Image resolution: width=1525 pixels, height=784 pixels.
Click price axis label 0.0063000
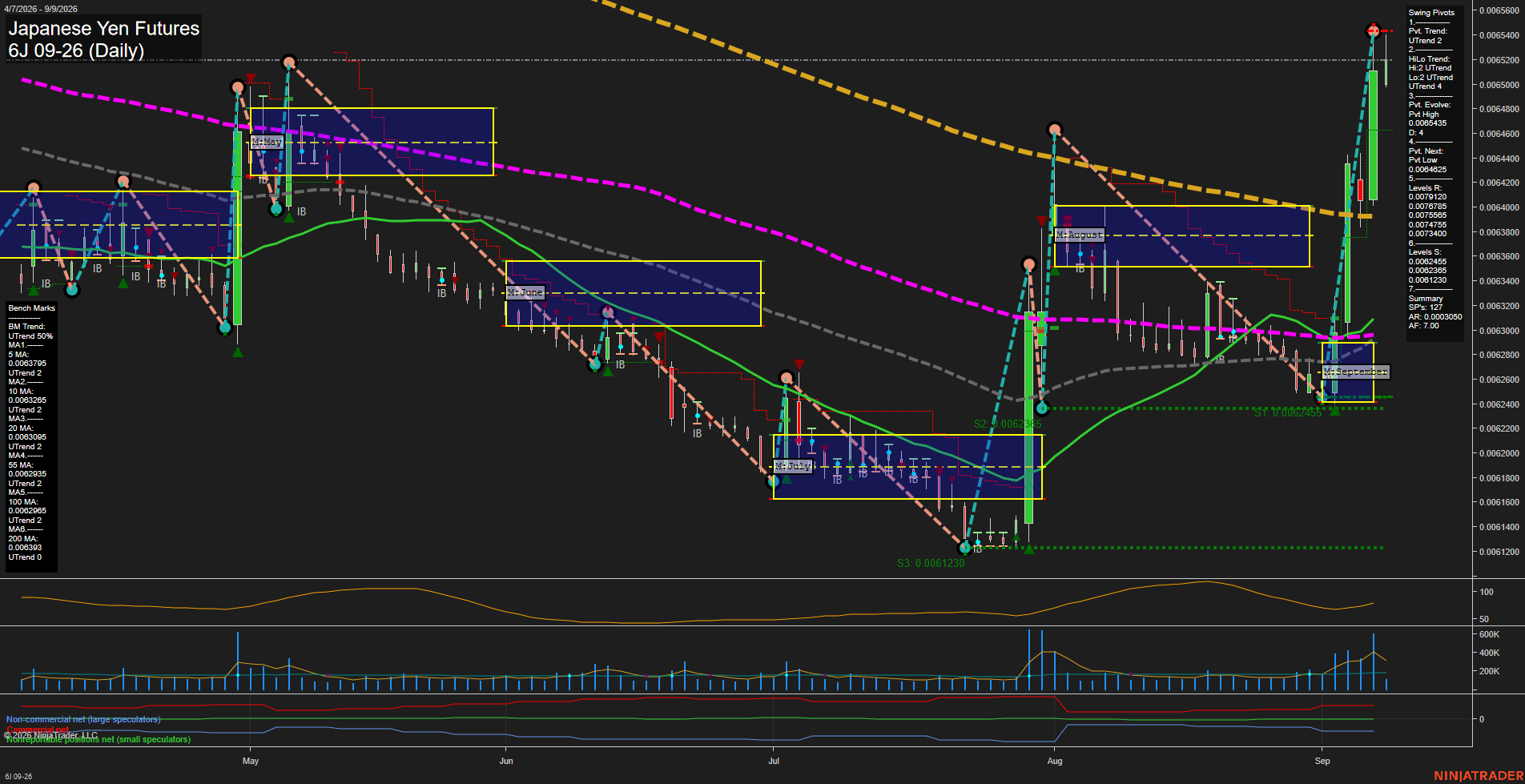coord(1499,331)
